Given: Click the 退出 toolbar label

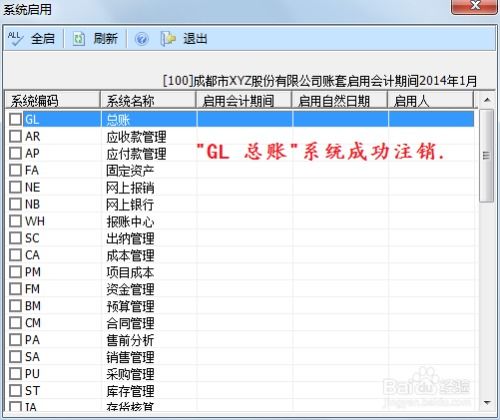Looking at the screenshot, I should coord(195,39).
